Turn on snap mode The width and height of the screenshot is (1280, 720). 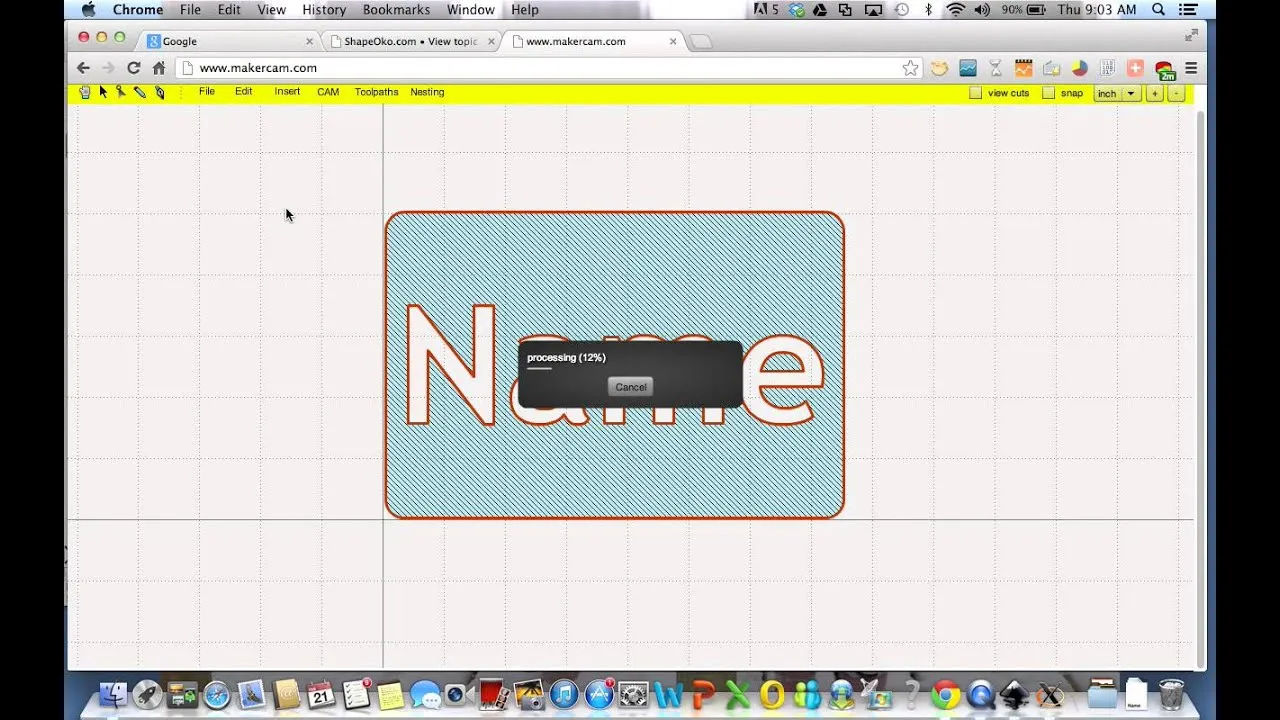(1046, 93)
